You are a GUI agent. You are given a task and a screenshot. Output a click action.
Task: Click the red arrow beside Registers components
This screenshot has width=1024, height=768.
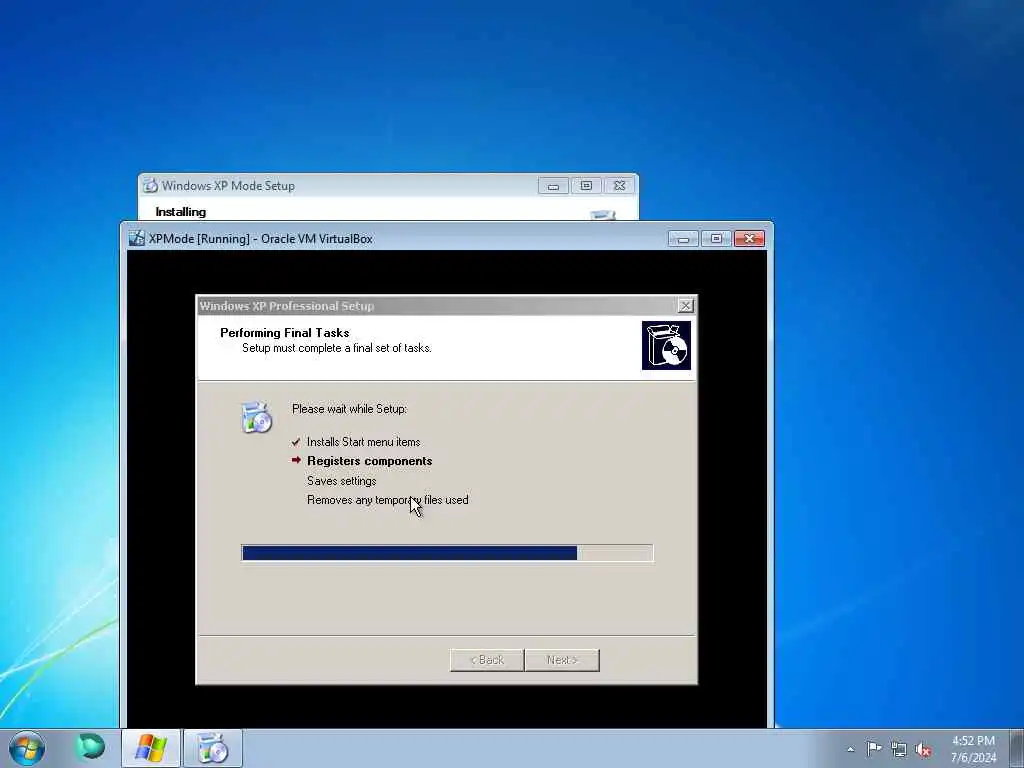point(296,460)
